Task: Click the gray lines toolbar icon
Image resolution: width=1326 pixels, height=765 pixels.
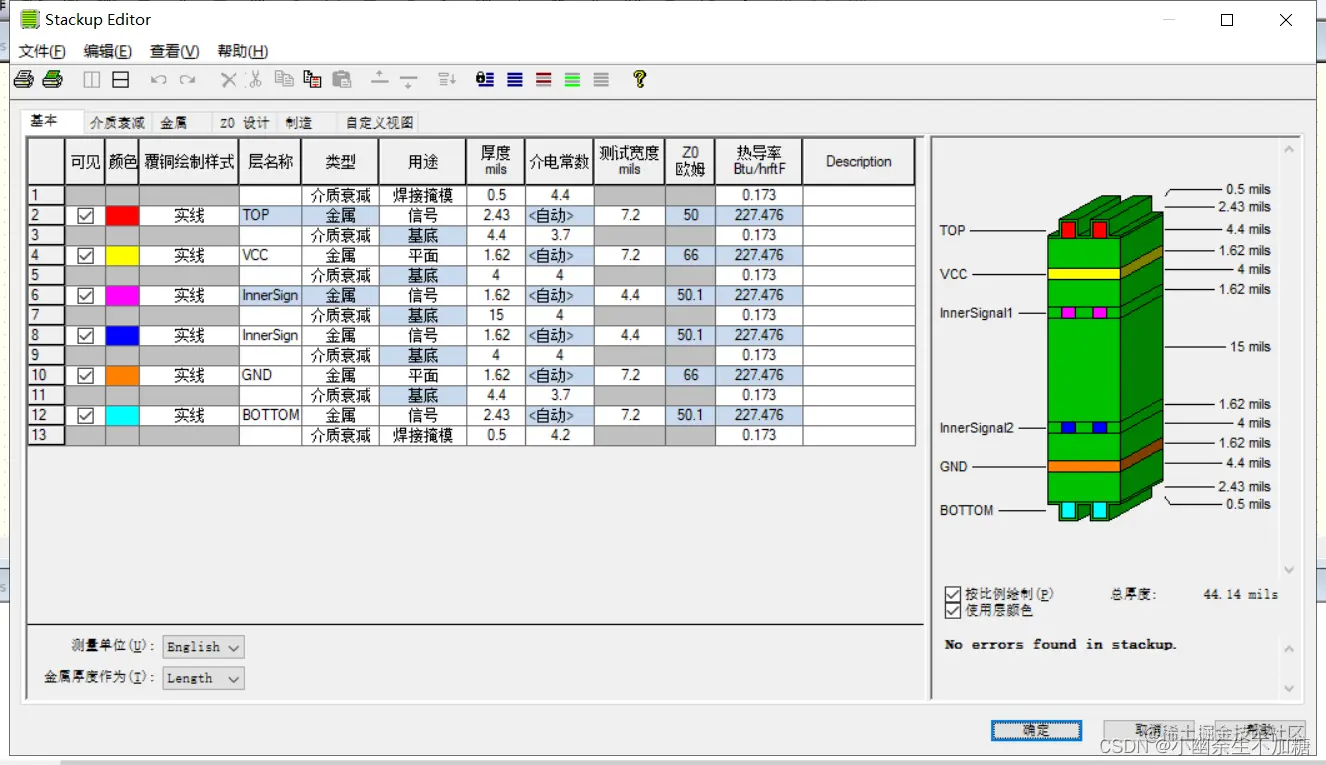Action: [601, 79]
